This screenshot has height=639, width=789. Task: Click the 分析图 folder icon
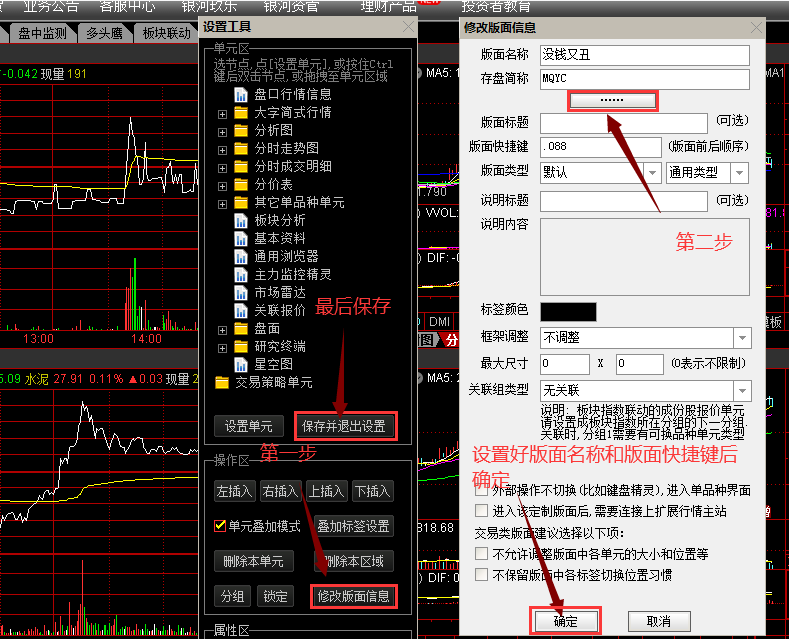(241, 131)
